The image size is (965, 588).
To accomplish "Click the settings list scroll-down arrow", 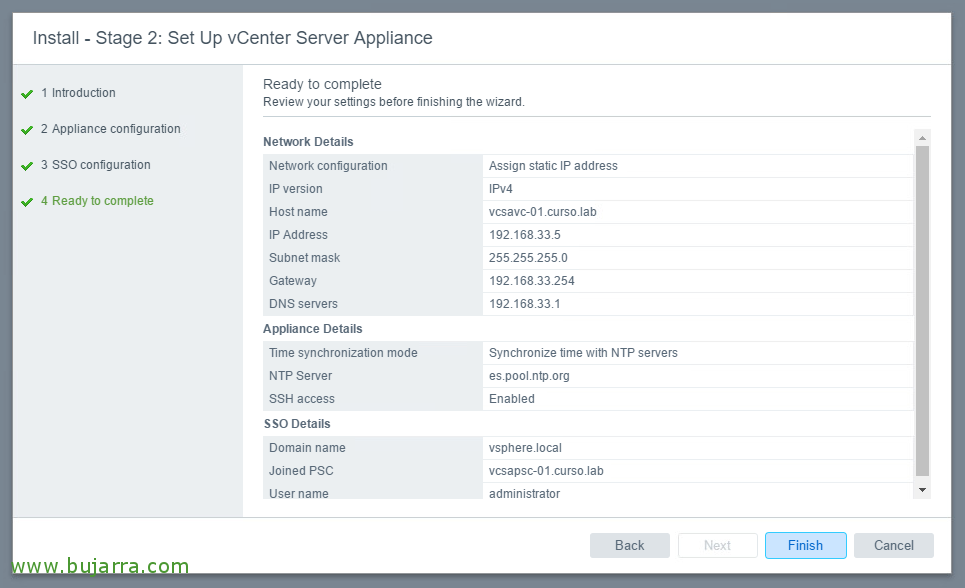I will point(922,490).
